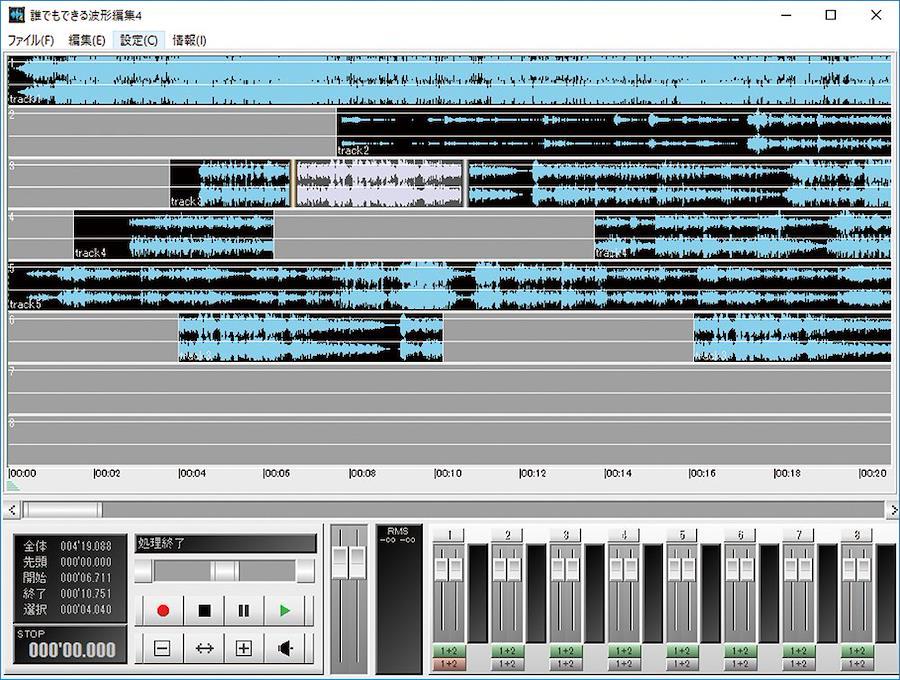The image size is (900, 680).
Task: Click the fit-width double arrow icon
Action: tap(204, 648)
